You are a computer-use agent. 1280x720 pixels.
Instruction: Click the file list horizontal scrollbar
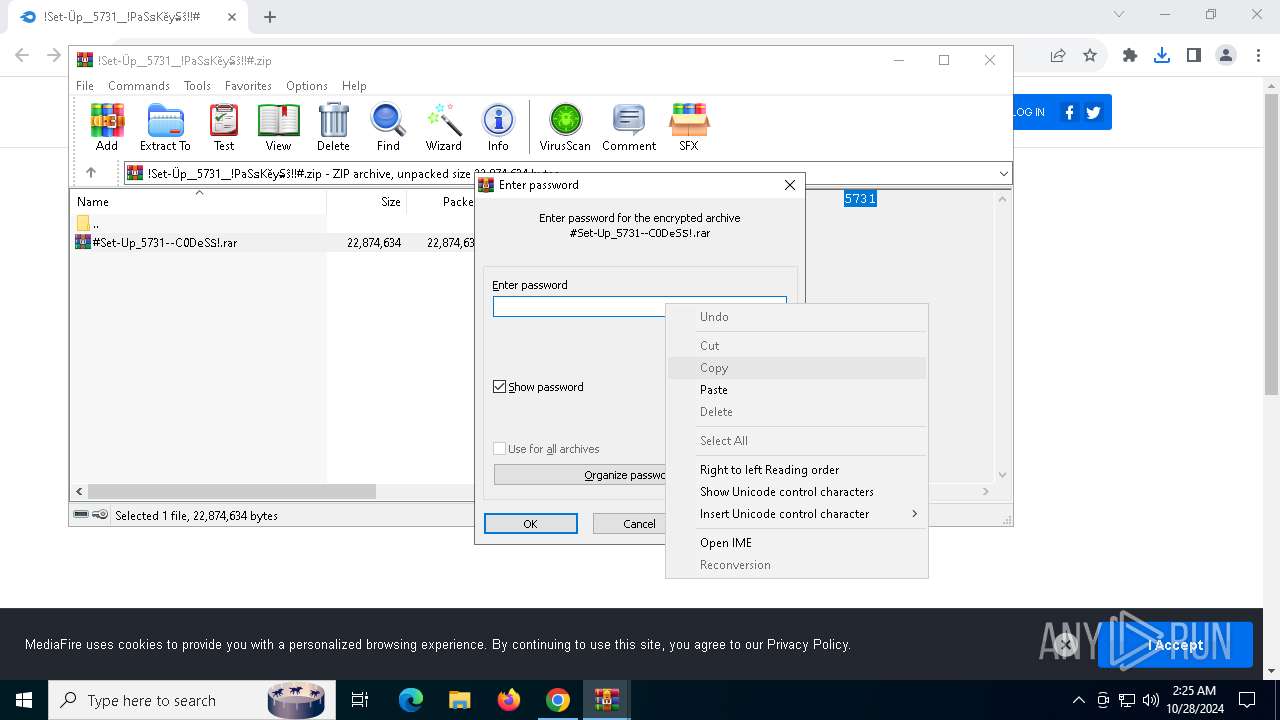click(x=232, y=491)
